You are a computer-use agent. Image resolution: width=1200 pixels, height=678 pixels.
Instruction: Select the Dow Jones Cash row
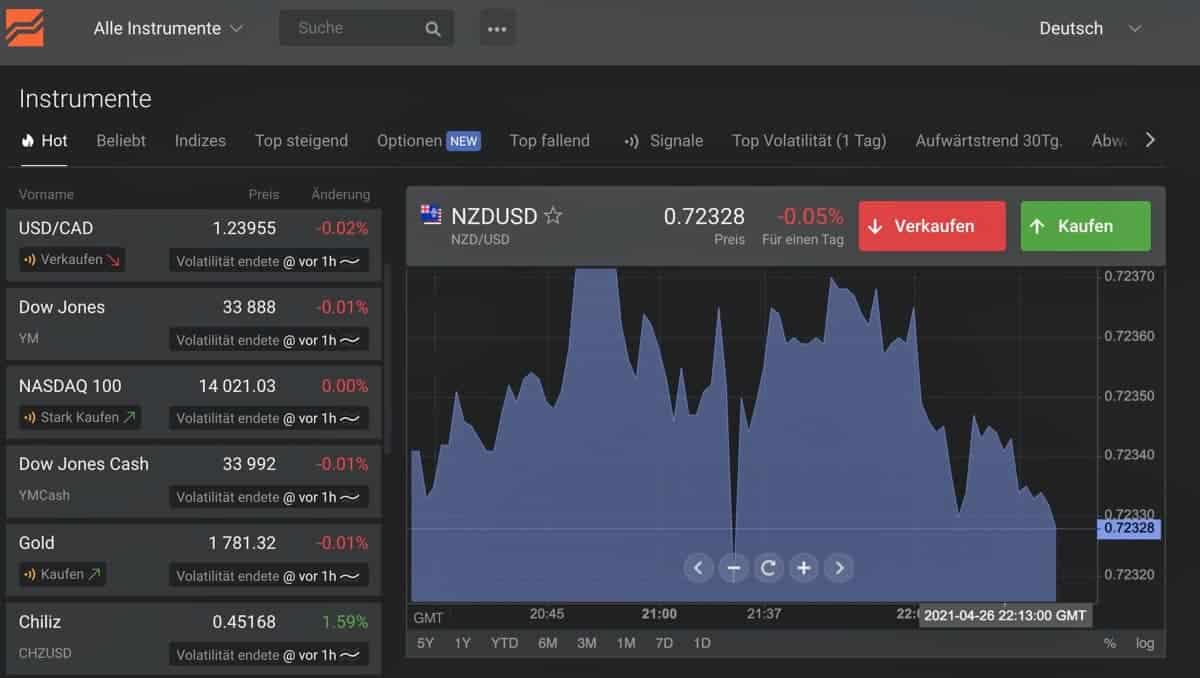194,481
